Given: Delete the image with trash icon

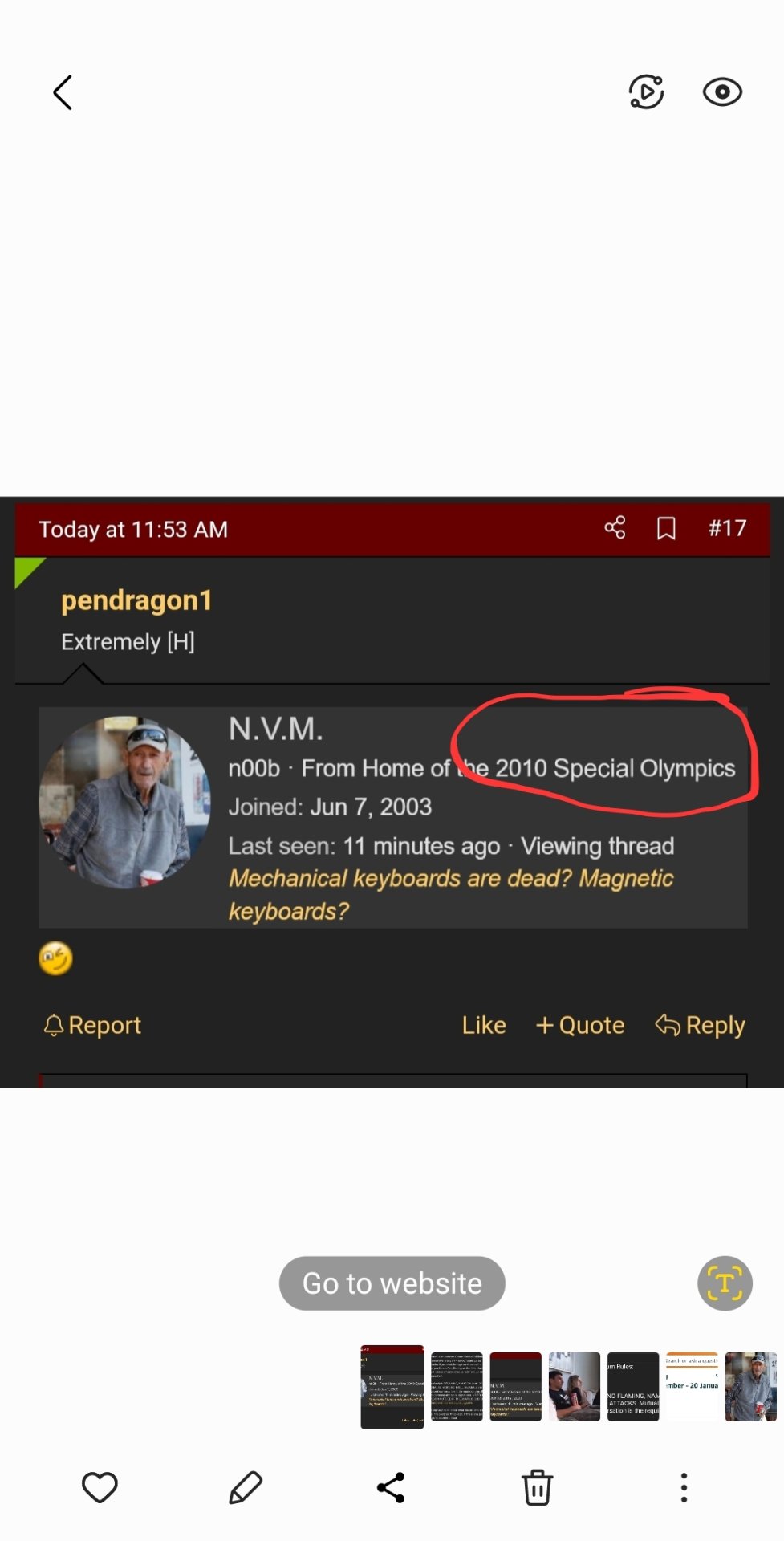Looking at the screenshot, I should 537,1487.
